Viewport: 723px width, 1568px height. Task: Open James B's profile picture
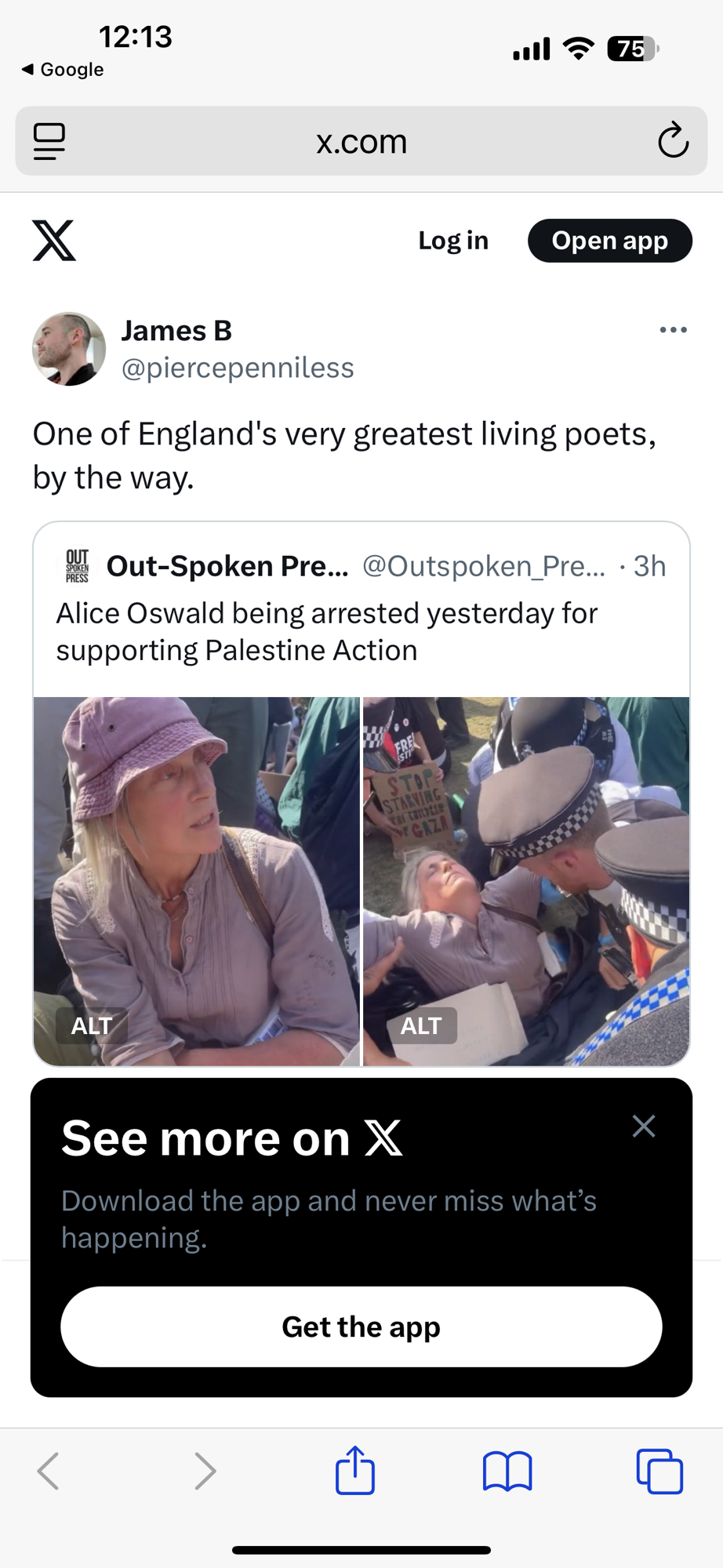[69, 349]
